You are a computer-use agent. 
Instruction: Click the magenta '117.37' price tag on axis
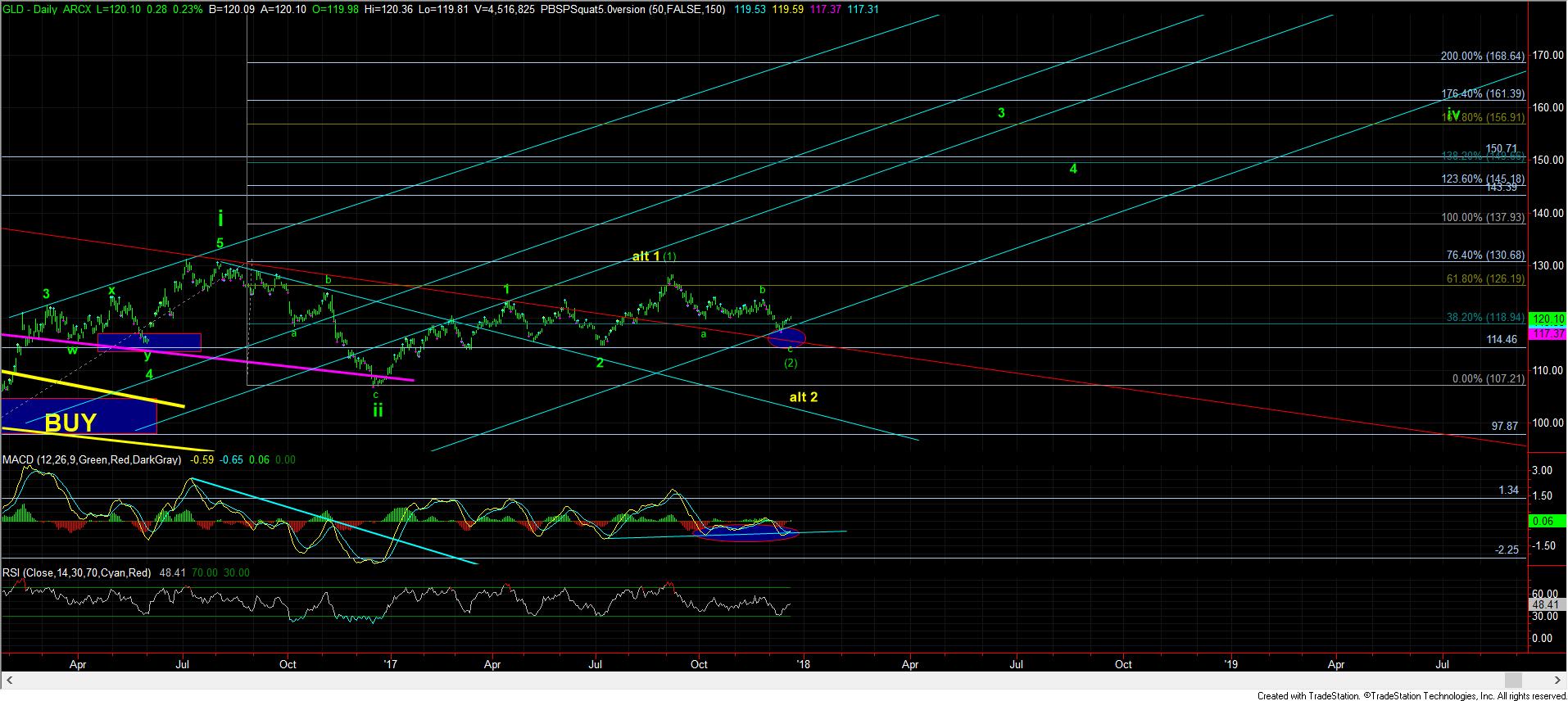1548,334
